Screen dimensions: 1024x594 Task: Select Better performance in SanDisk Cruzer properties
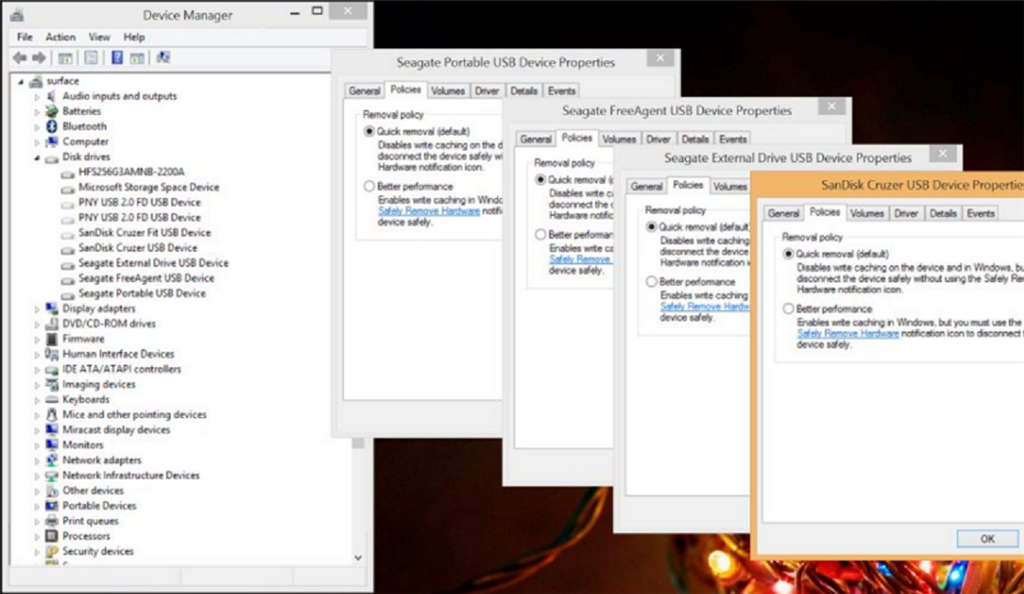click(x=788, y=309)
